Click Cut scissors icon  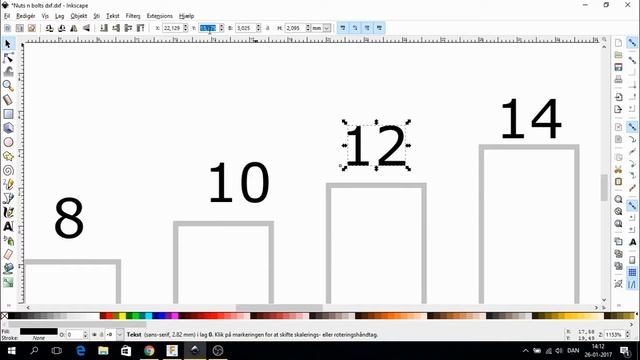click(x=618, y=169)
